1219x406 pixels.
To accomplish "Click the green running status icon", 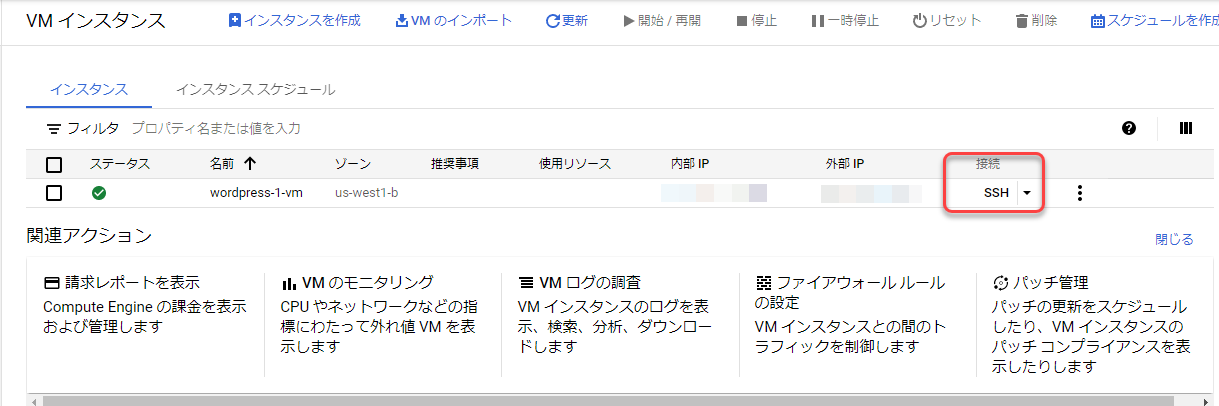I will (99, 193).
